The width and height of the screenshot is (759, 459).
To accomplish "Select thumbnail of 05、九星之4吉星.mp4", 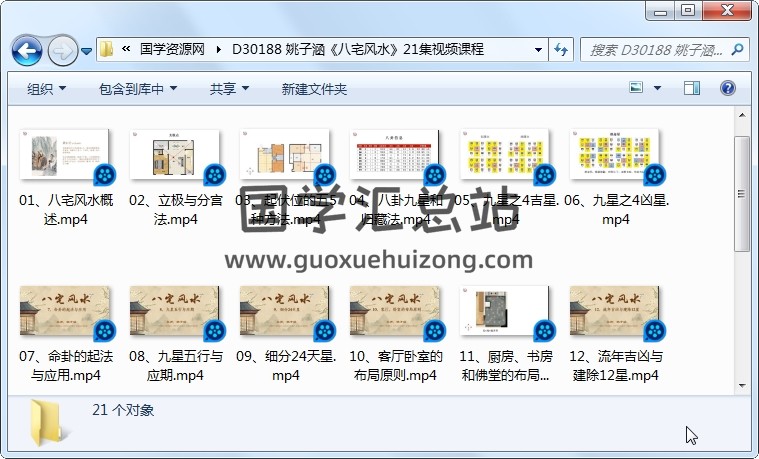I will coord(504,154).
